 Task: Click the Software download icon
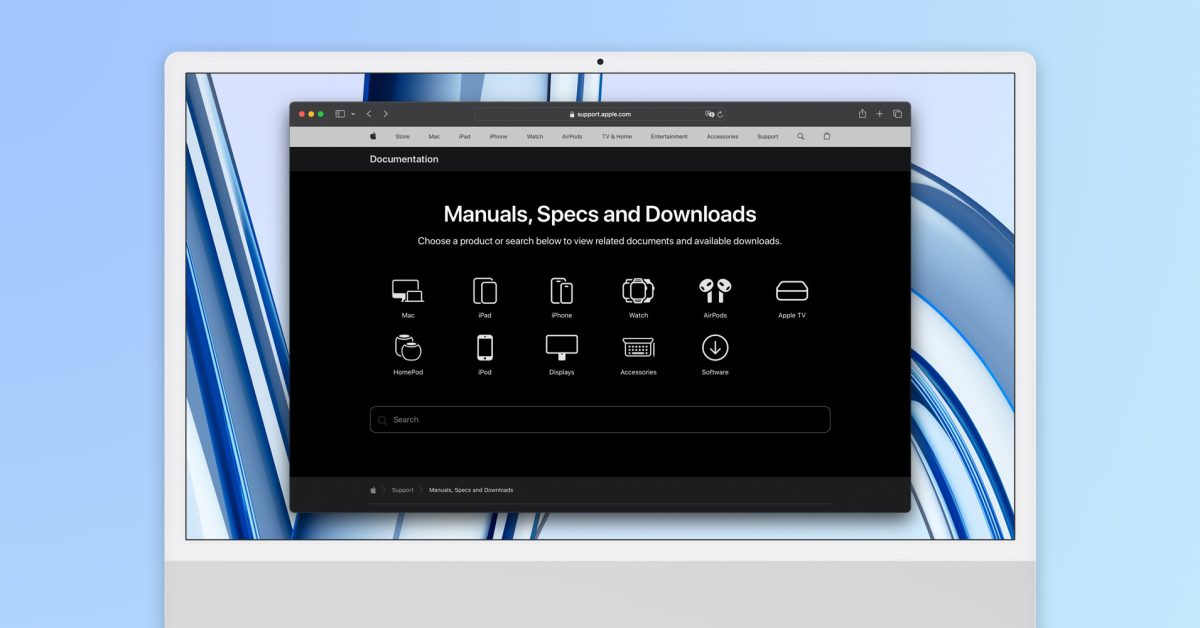point(715,348)
